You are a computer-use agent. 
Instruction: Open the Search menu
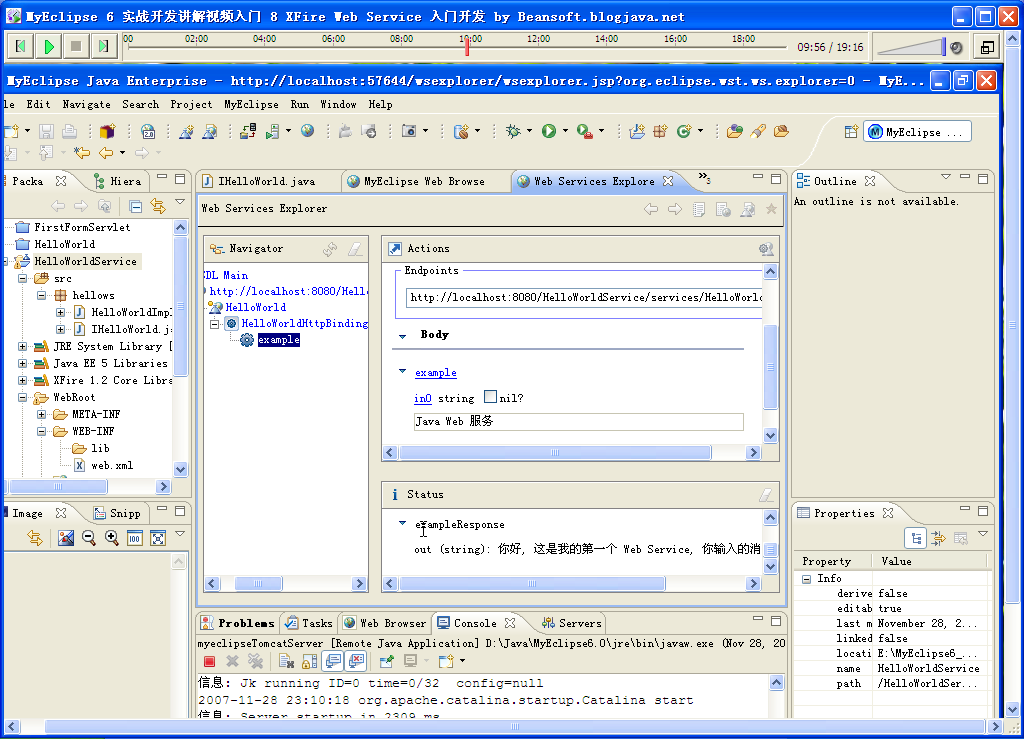[x=140, y=104]
